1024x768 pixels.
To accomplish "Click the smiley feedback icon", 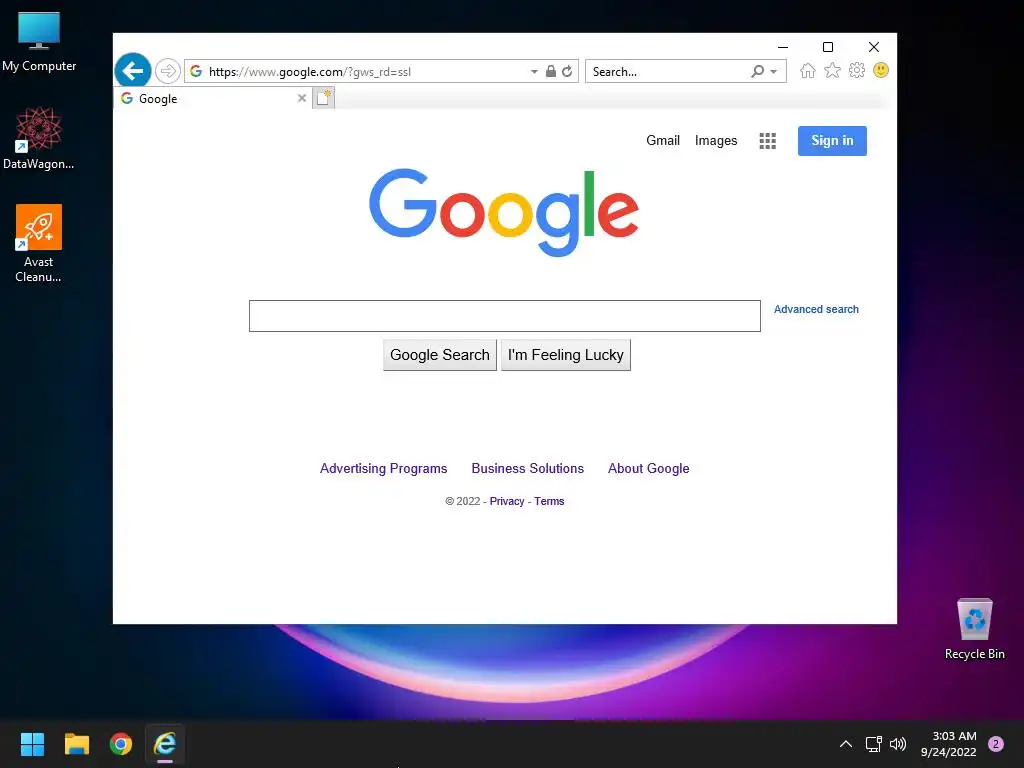I will coord(881,70).
